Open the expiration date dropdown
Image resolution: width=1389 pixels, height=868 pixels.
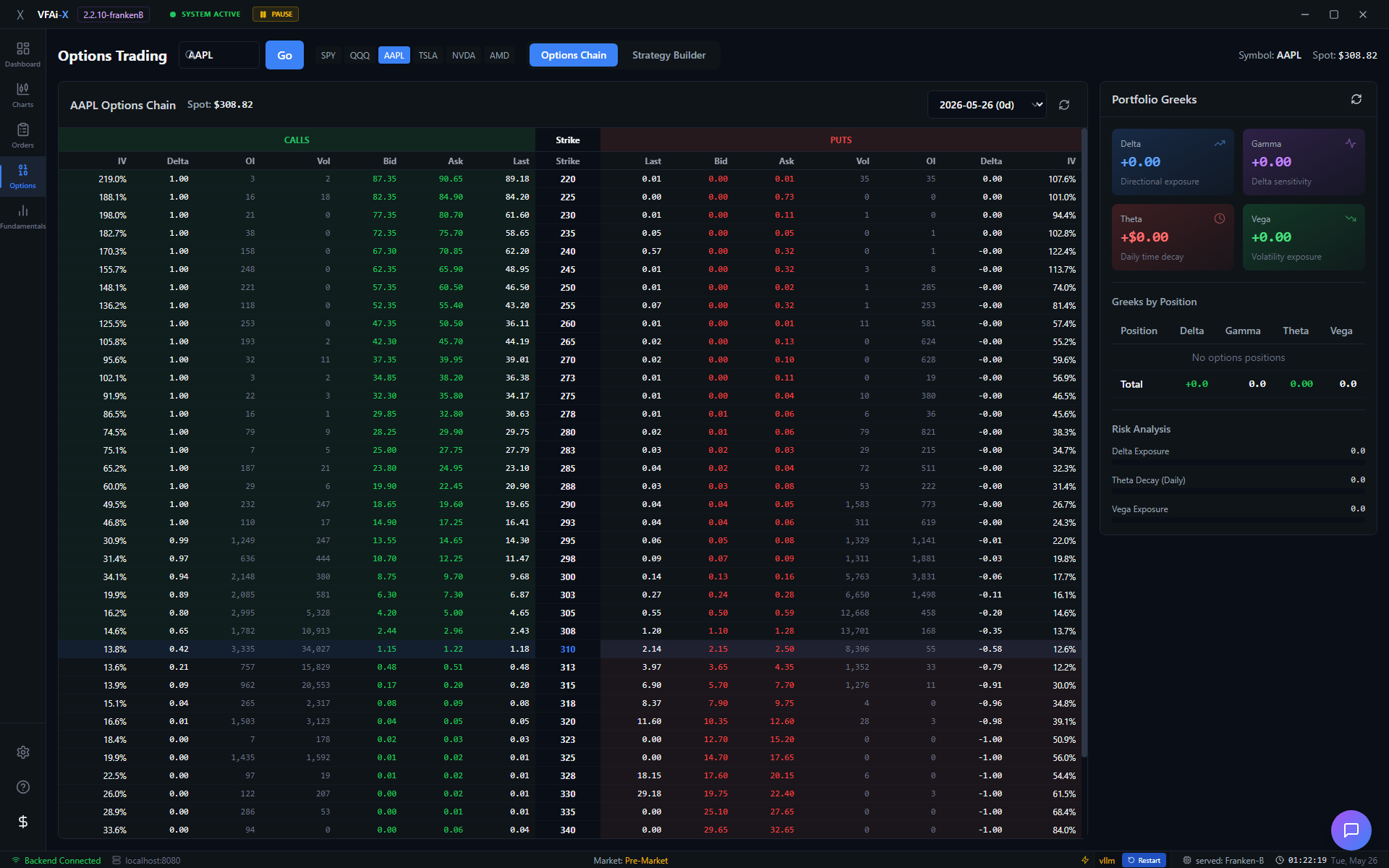pyautogui.click(x=987, y=105)
